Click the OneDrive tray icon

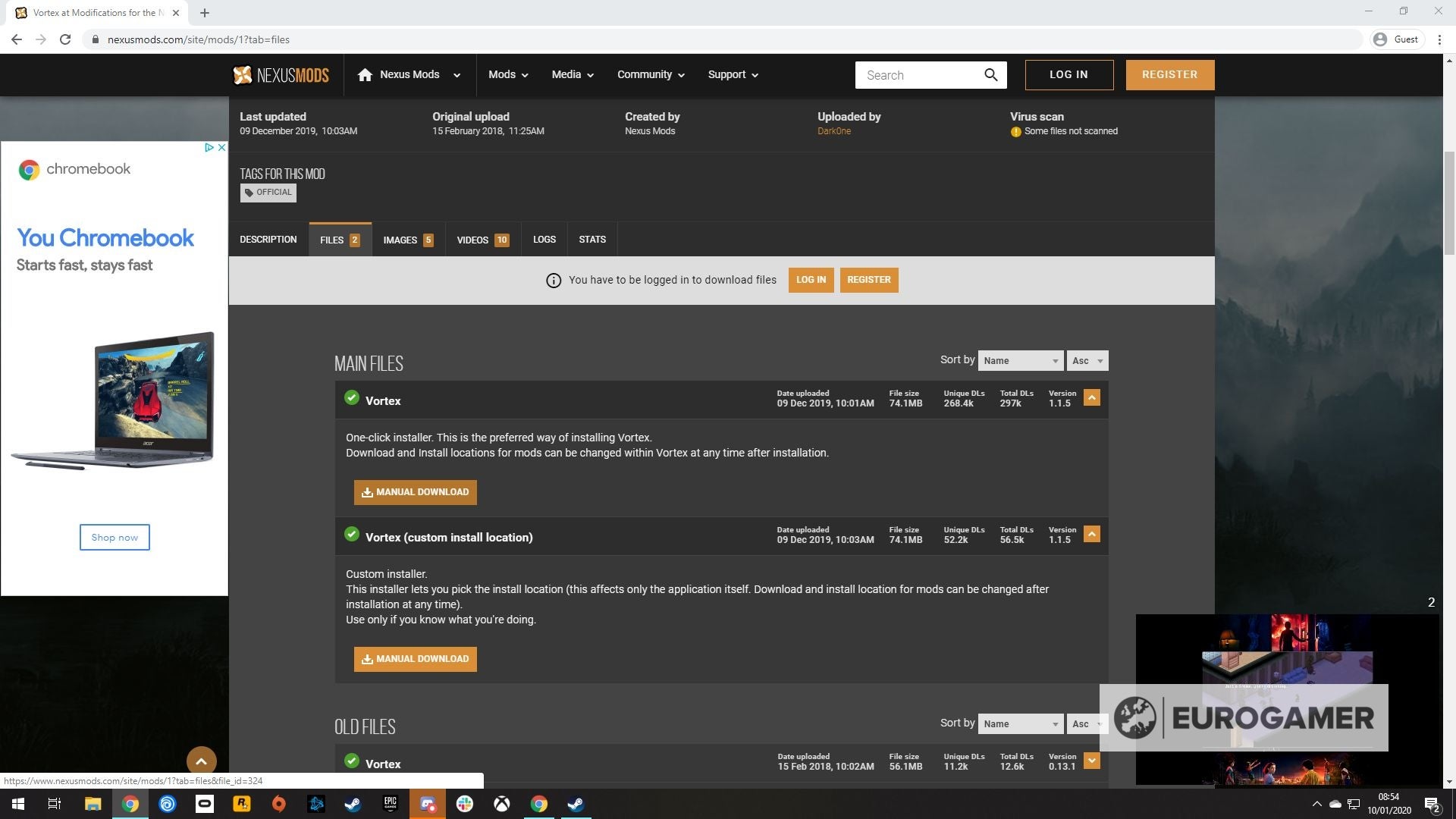[x=1335, y=804]
